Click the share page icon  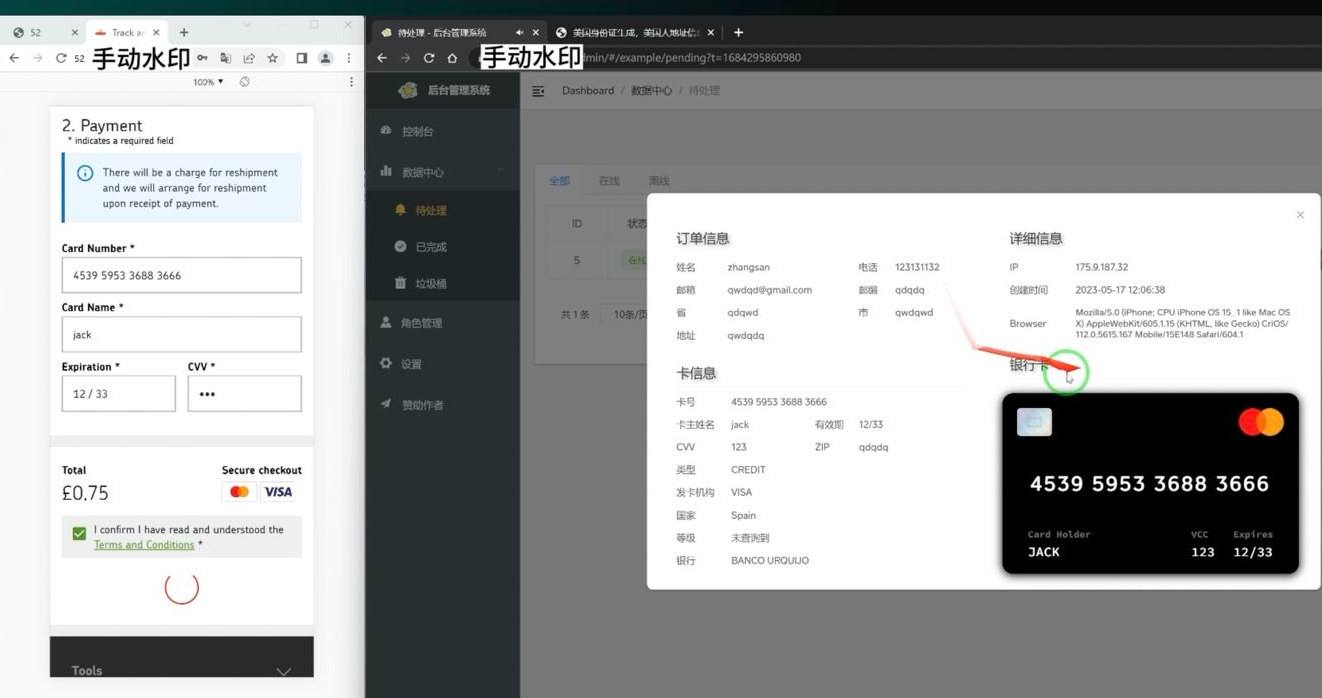point(249,58)
